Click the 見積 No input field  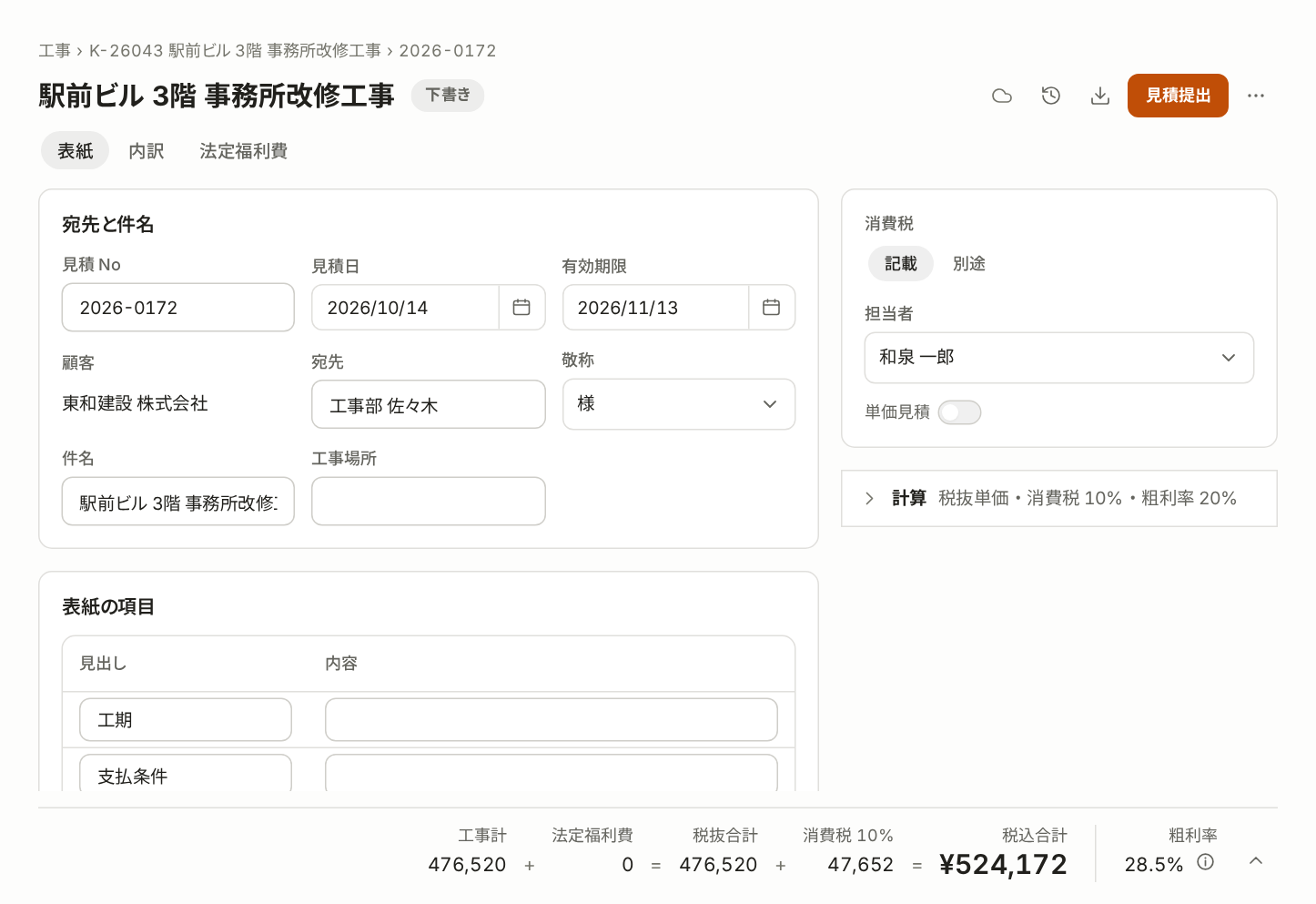tap(178, 308)
